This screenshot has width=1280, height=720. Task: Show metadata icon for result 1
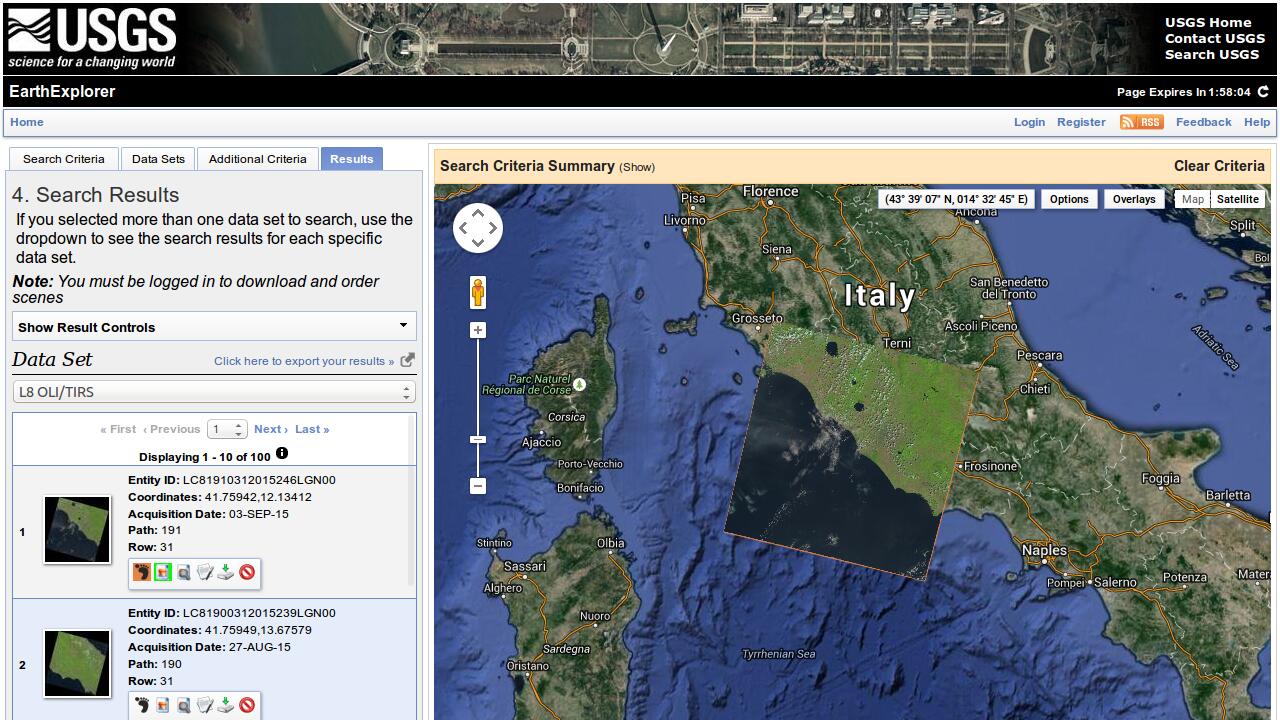point(205,572)
